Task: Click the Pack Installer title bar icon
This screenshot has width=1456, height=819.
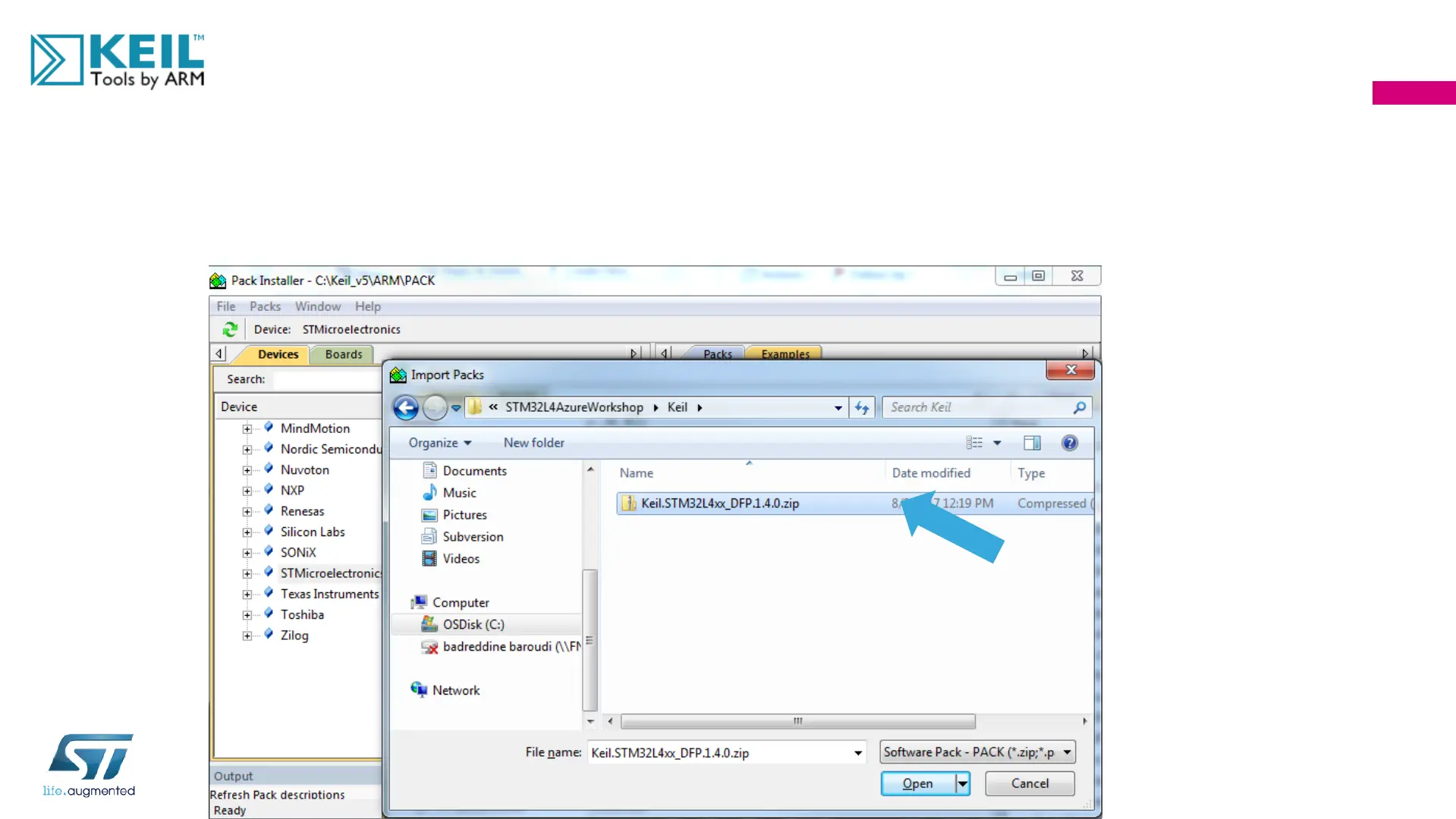Action: 218,281
